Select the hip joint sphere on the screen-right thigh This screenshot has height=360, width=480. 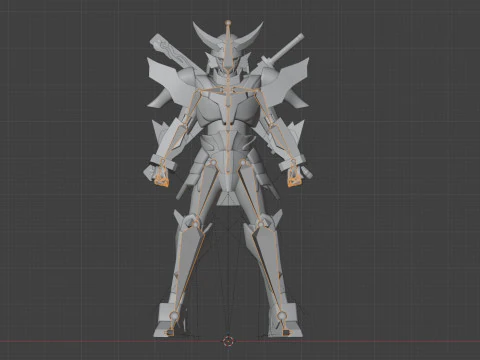click(x=243, y=163)
